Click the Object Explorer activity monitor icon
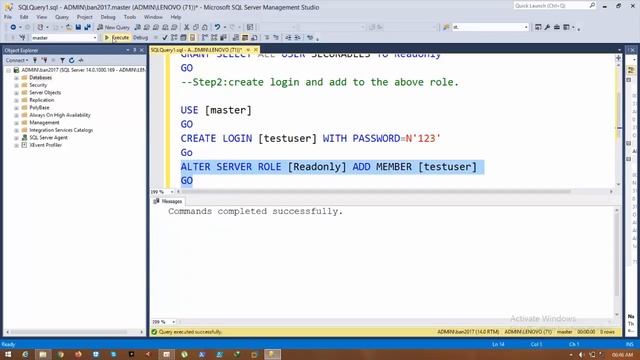This screenshot has height=360, width=640. [x=81, y=60]
